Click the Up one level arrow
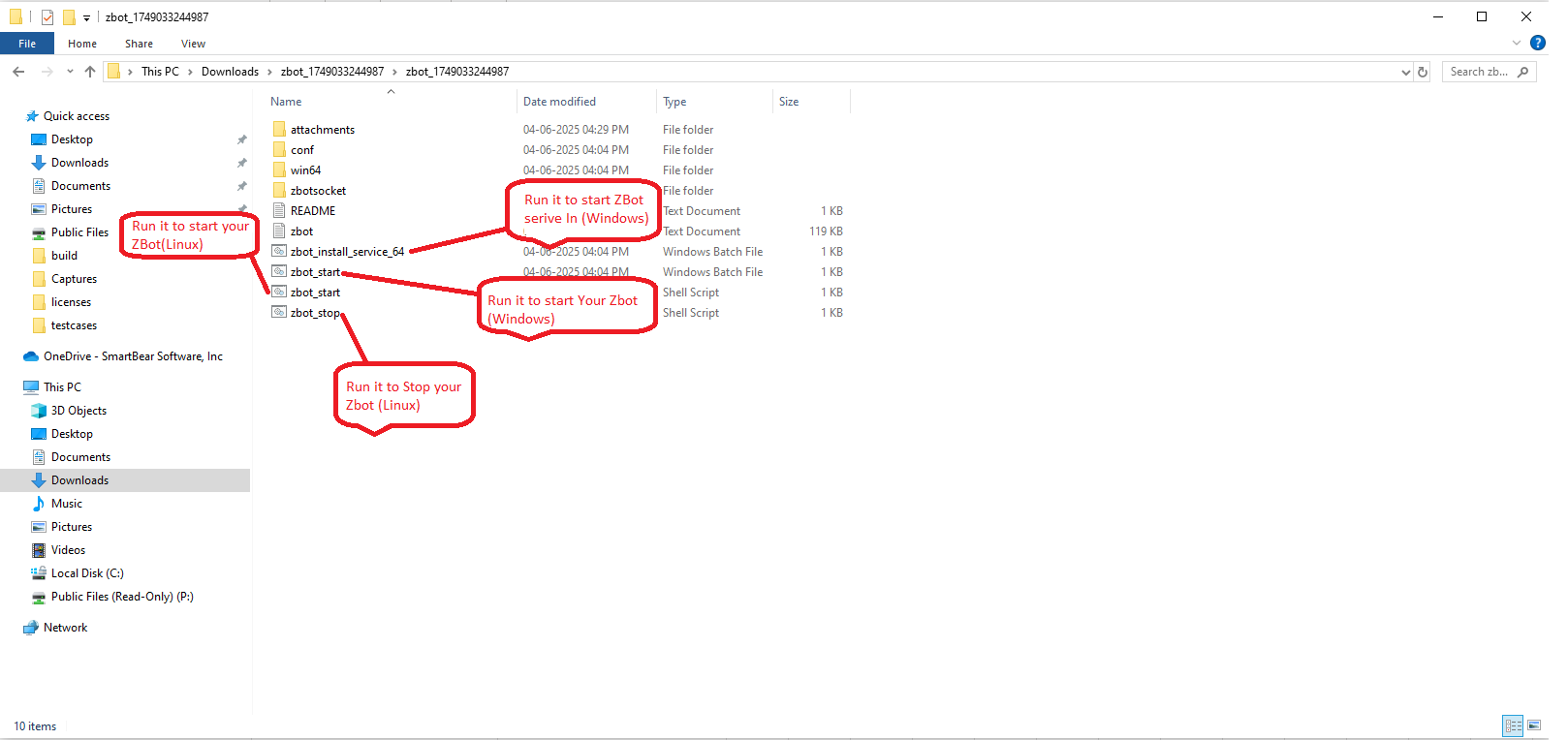1568x740 pixels. point(90,72)
